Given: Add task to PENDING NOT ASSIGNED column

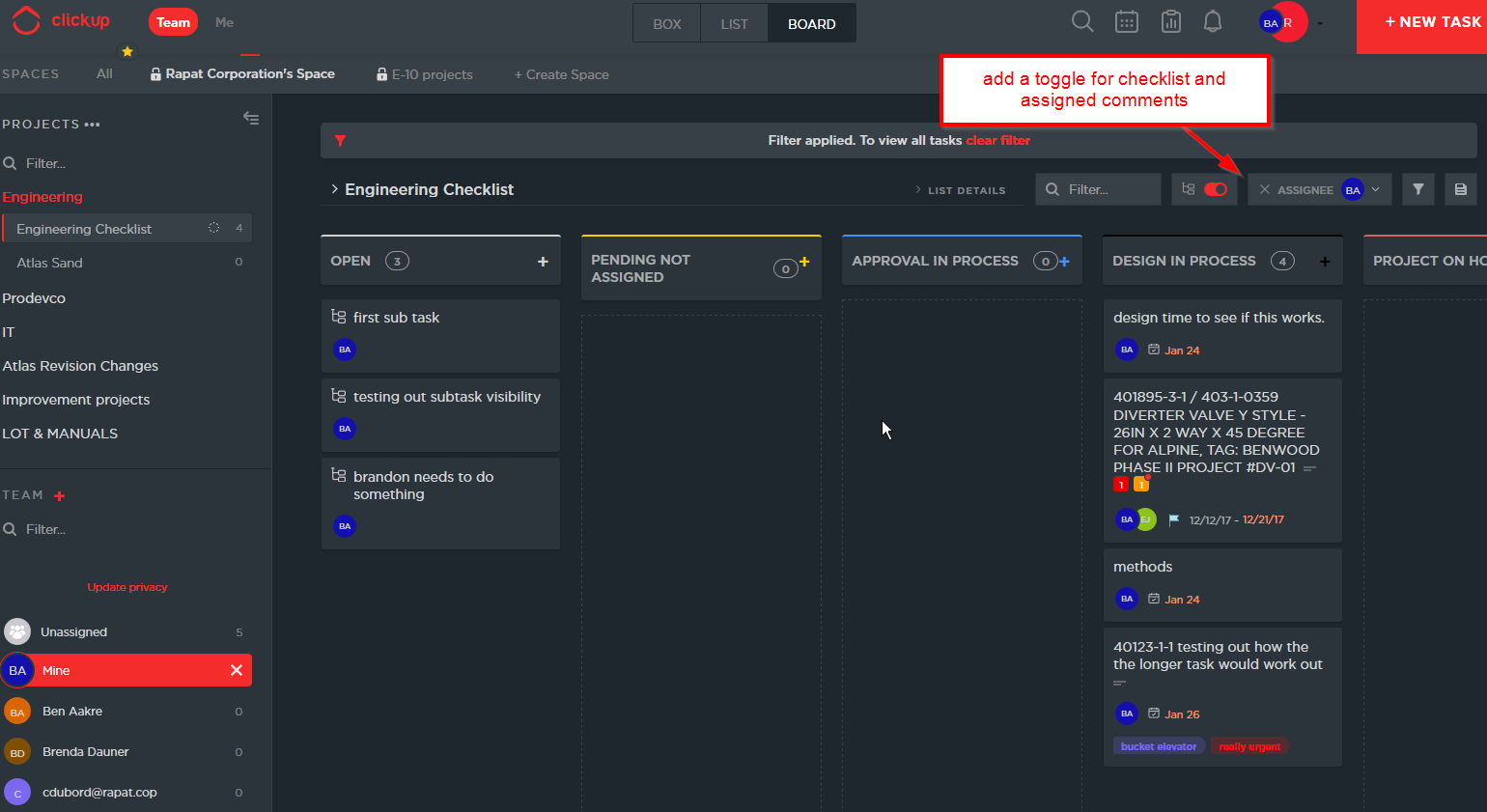Looking at the screenshot, I should pos(804,262).
